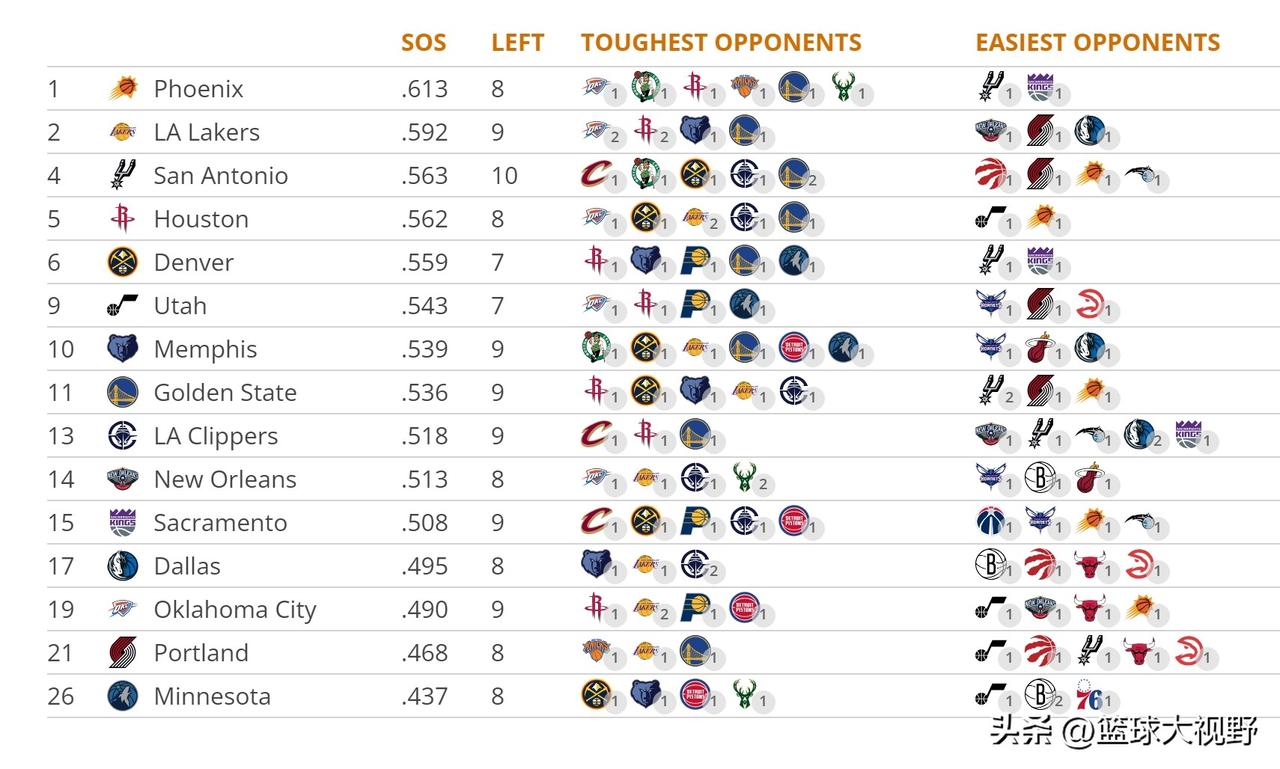This screenshot has height=769, width=1280.
Task: Click the Minnesota Timberwolves team logo
Action: pos(123,696)
